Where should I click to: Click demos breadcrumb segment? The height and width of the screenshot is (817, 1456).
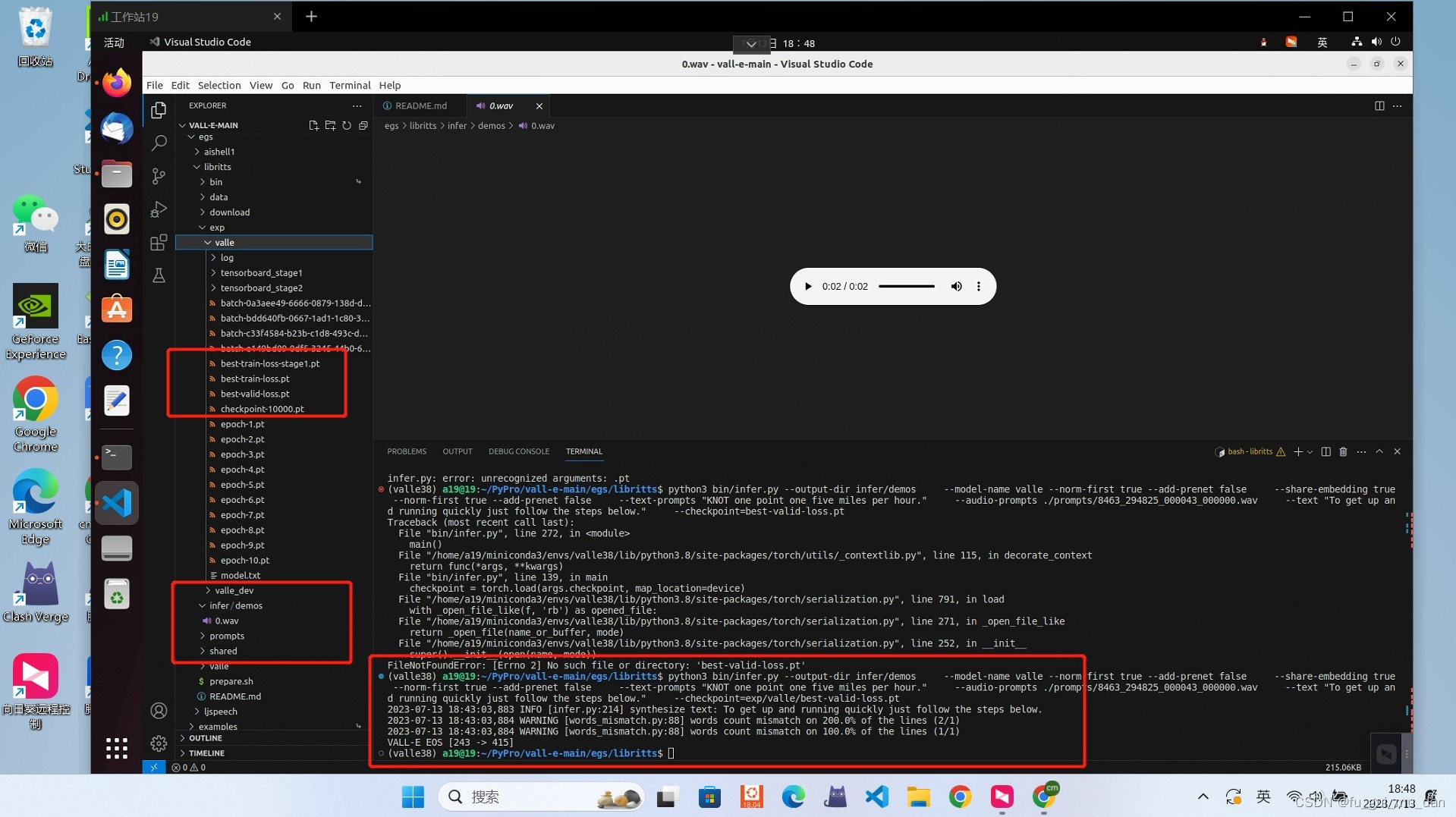click(491, 126)
